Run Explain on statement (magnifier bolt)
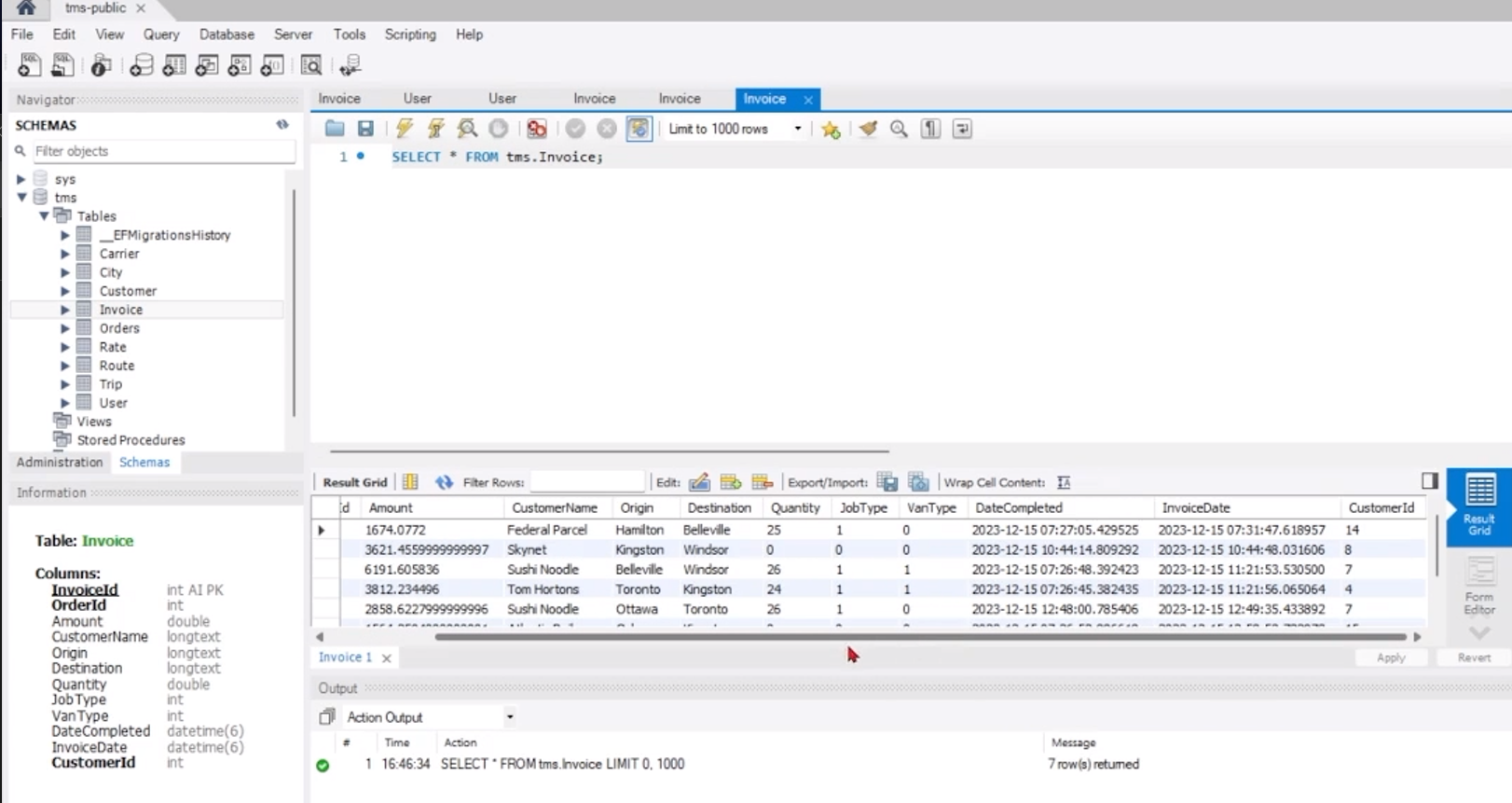 click(x=467, y=129)
